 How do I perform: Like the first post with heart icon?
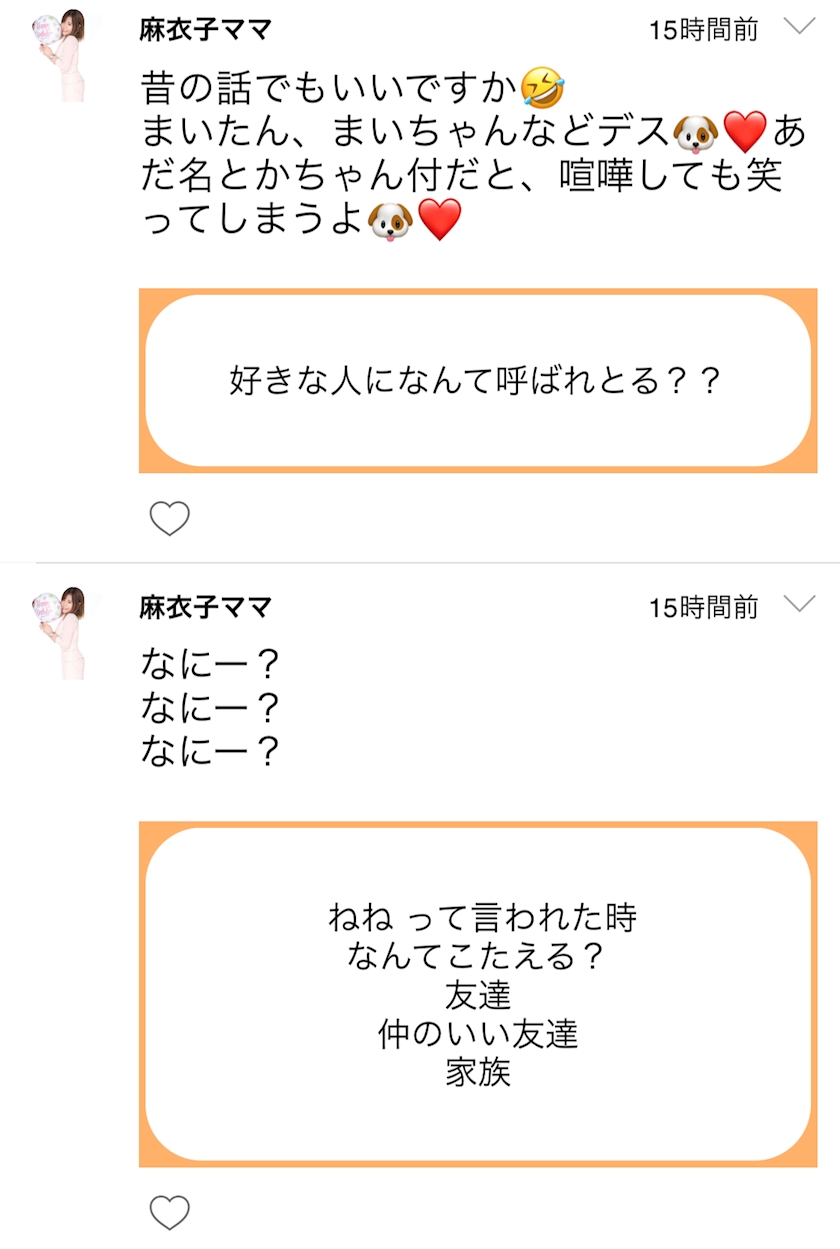(169, 518)
